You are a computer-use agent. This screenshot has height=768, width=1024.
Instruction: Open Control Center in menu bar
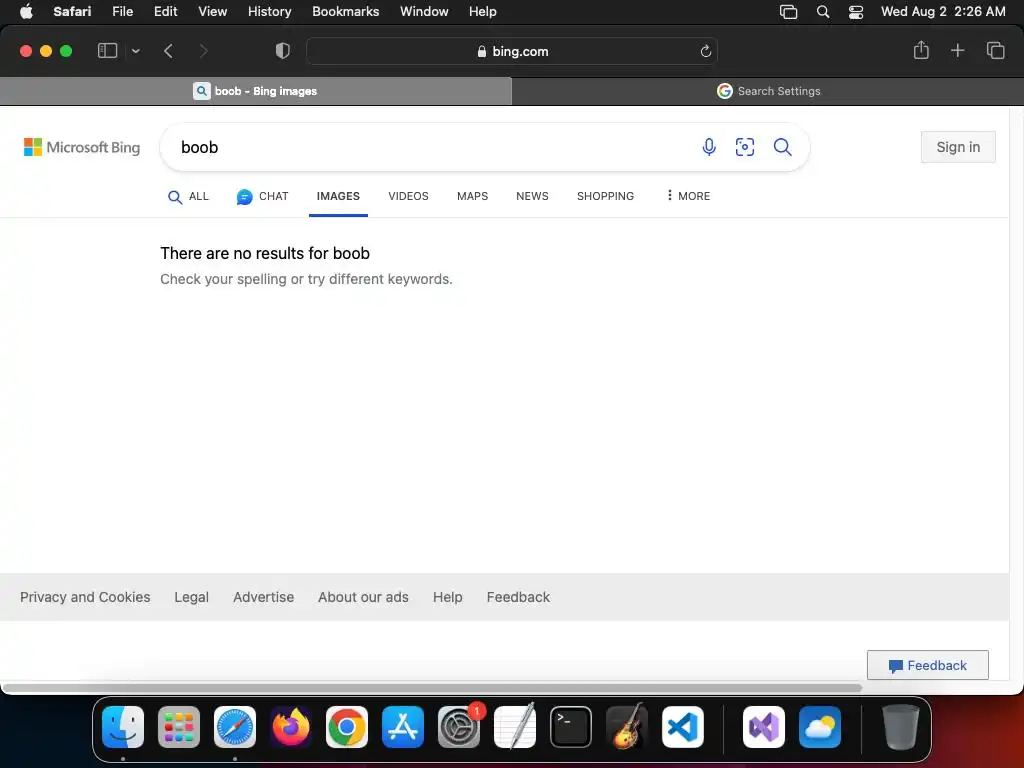tap(856, 12)
